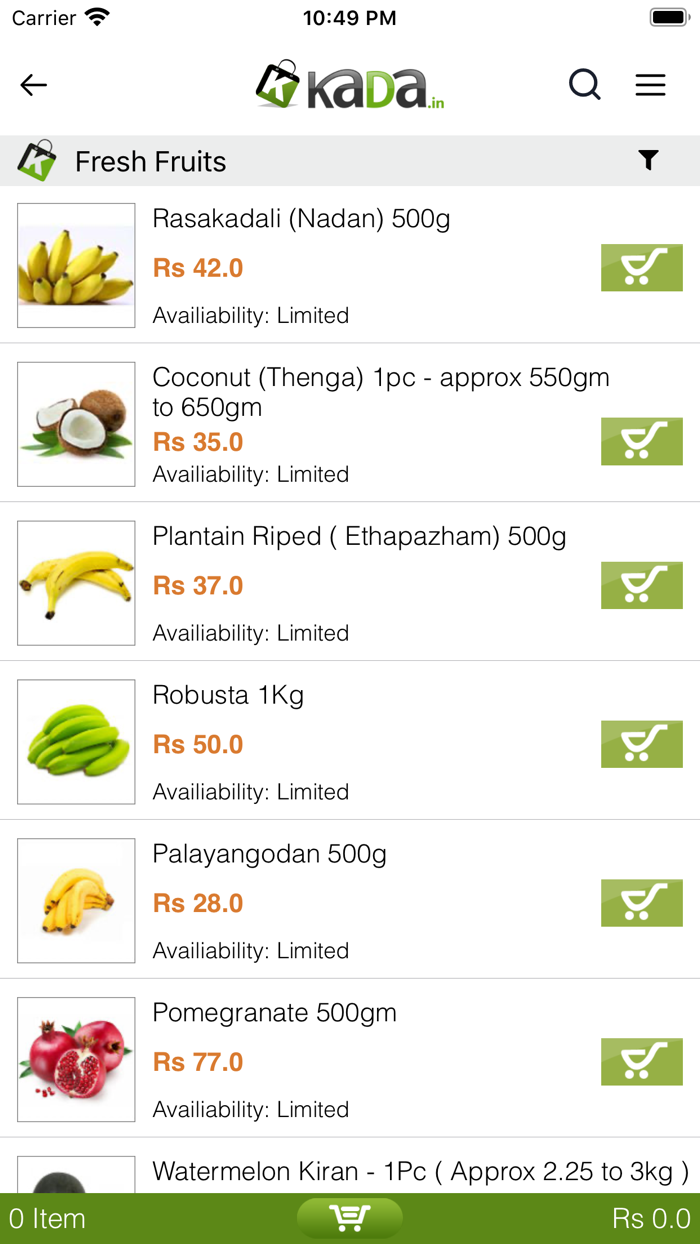
Task: Tap the Rs 0.0 cart total
Action: click(650, 1219)
